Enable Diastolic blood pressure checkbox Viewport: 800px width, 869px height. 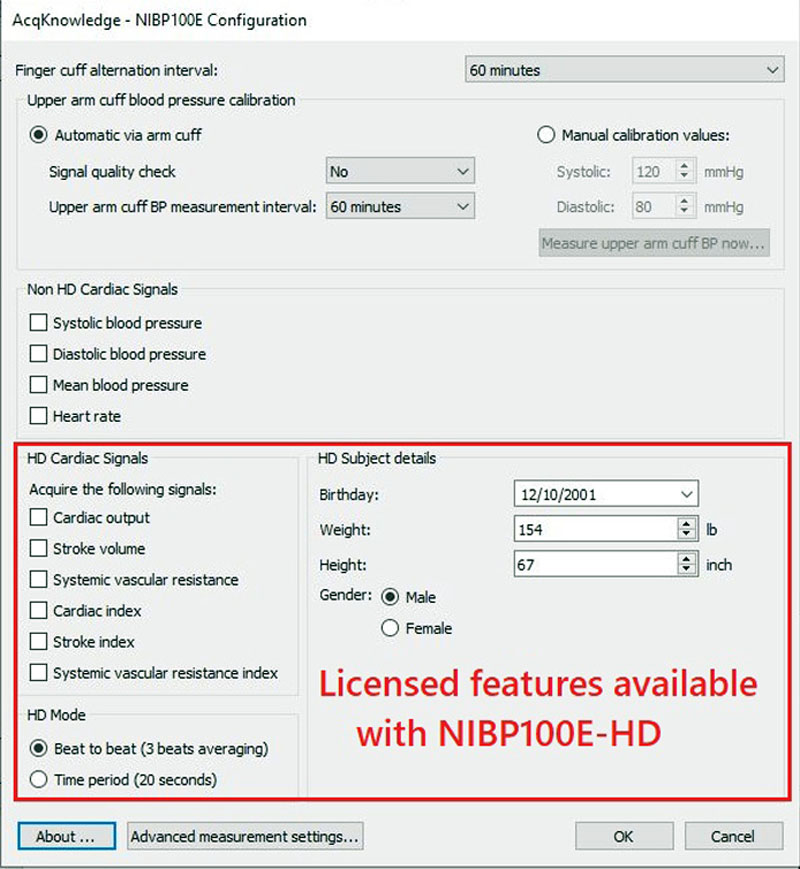pyautogui.click(x=39, y=354)
